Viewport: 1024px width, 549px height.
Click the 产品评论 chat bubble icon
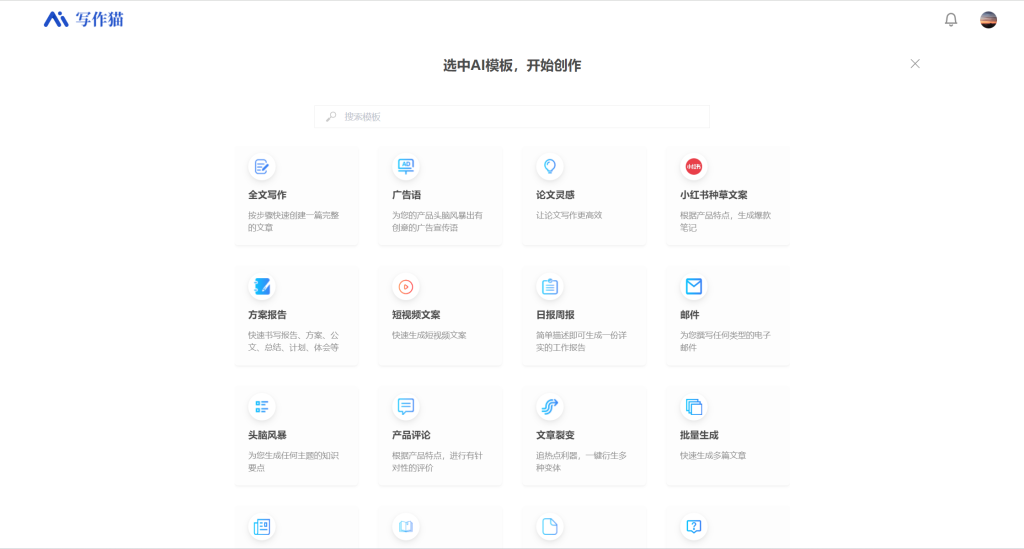click(406, 407)
